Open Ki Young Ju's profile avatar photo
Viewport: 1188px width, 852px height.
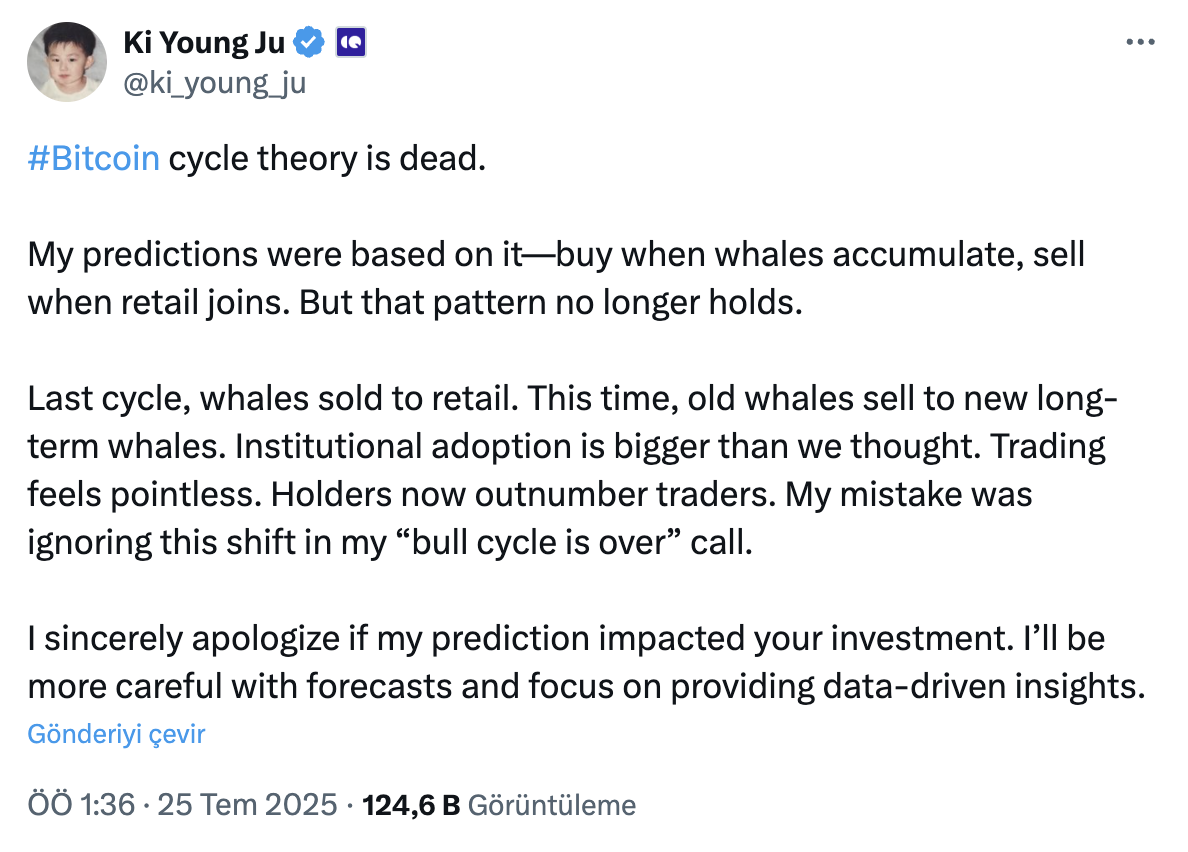tap(67, 62)
